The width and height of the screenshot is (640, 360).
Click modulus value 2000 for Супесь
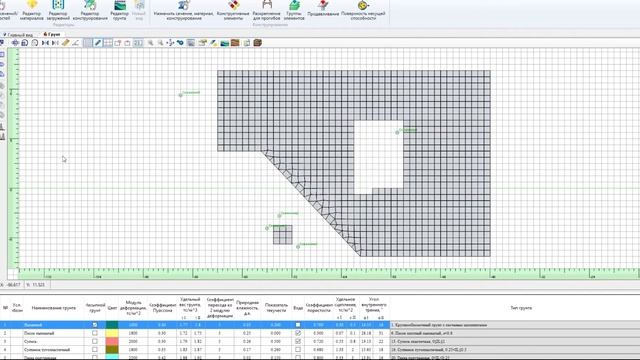point(133,341)
